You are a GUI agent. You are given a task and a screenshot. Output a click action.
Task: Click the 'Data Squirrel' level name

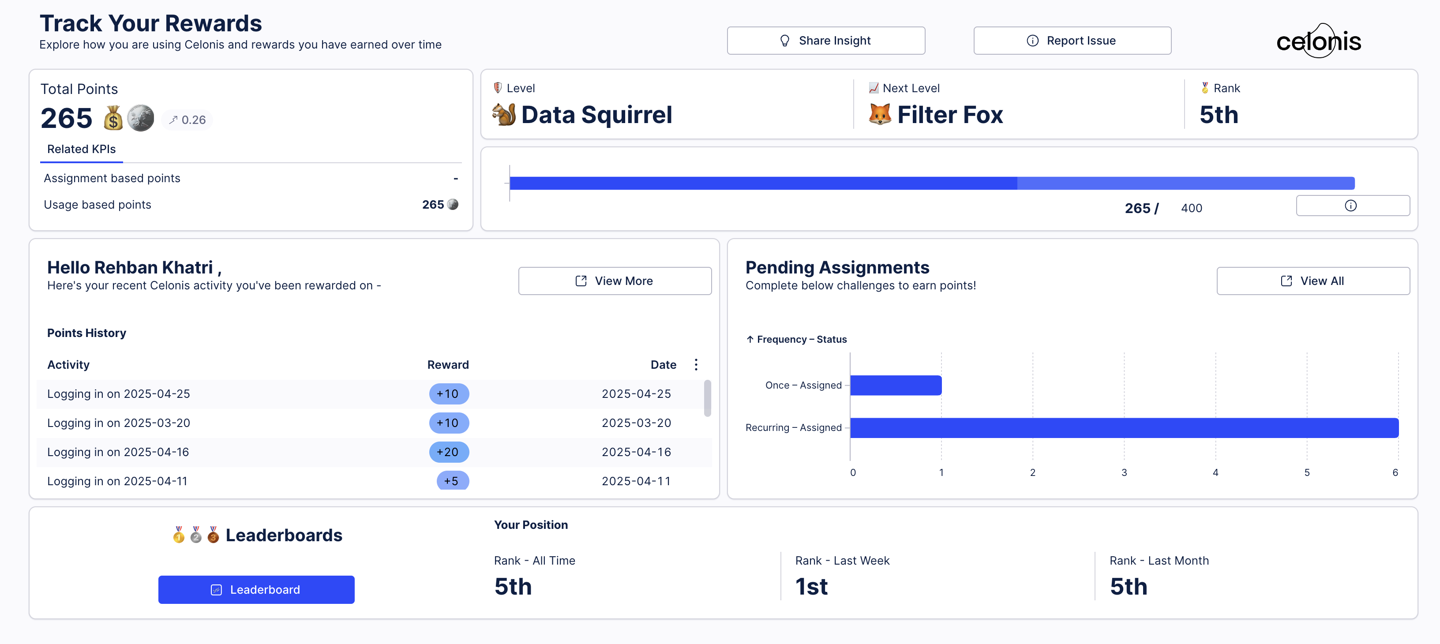(x=597, y=115)
